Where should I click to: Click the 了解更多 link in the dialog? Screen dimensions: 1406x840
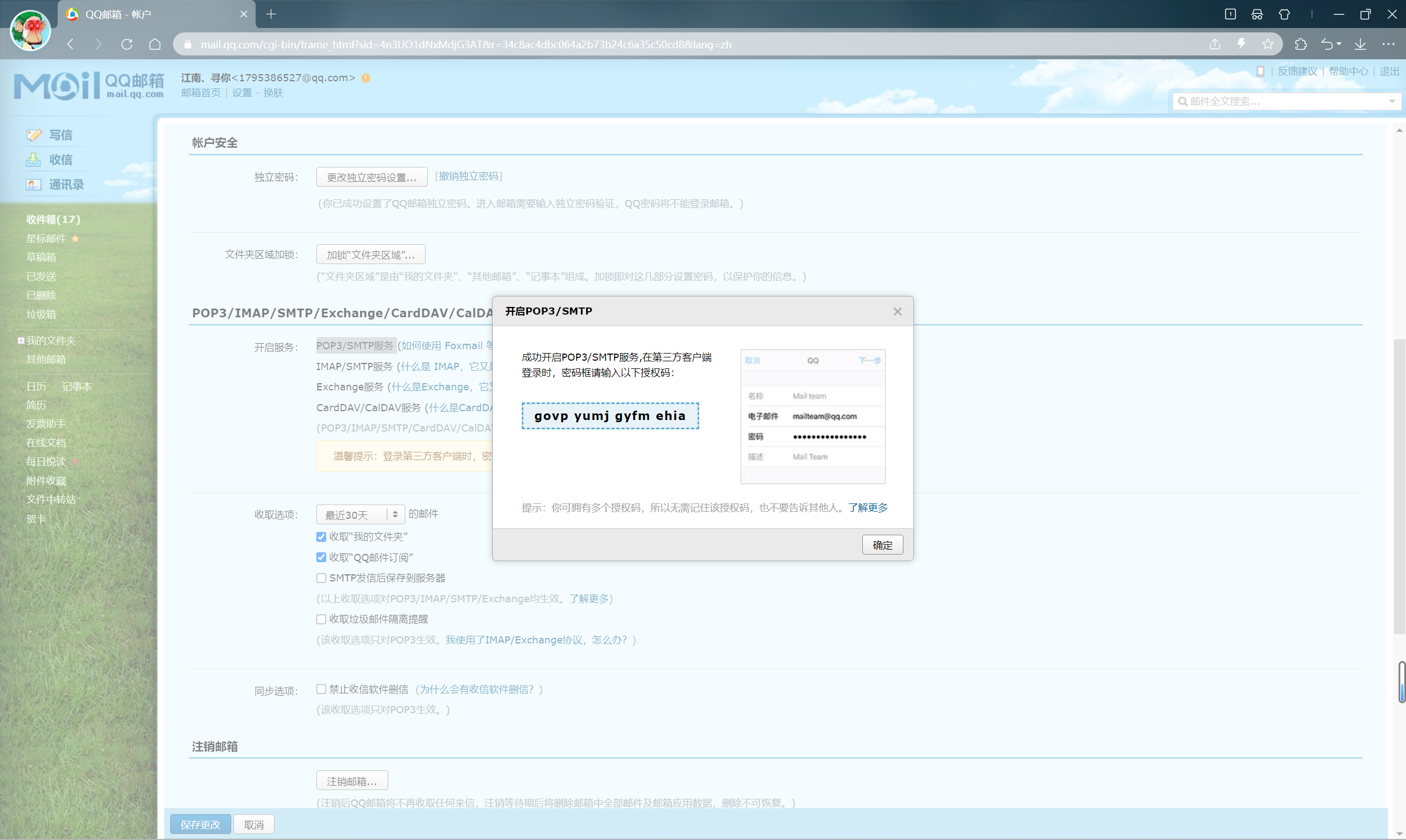[x=868, y=507]
